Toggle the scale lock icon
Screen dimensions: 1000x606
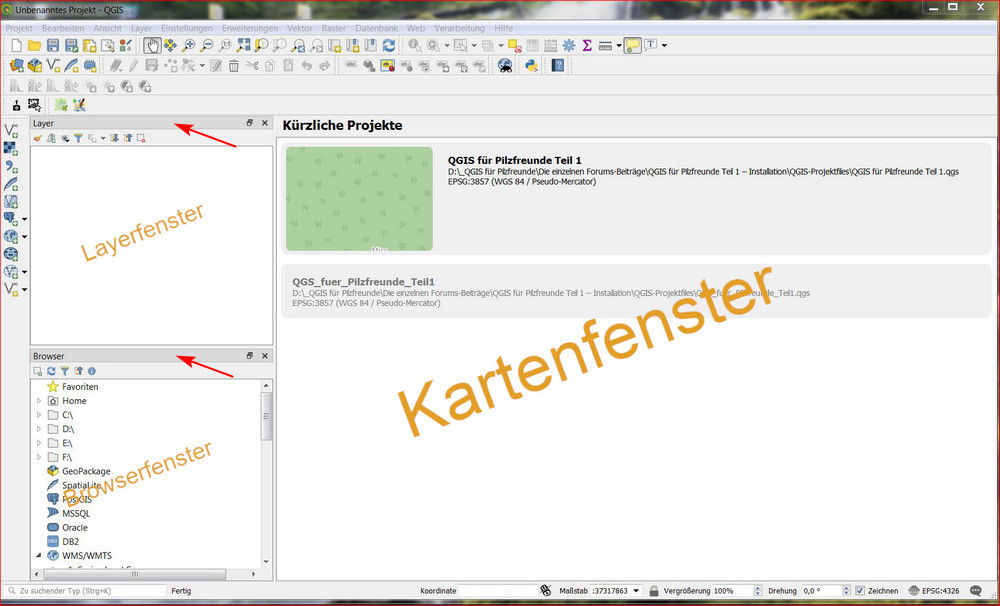pyautogui.click(x=653, y=591)
